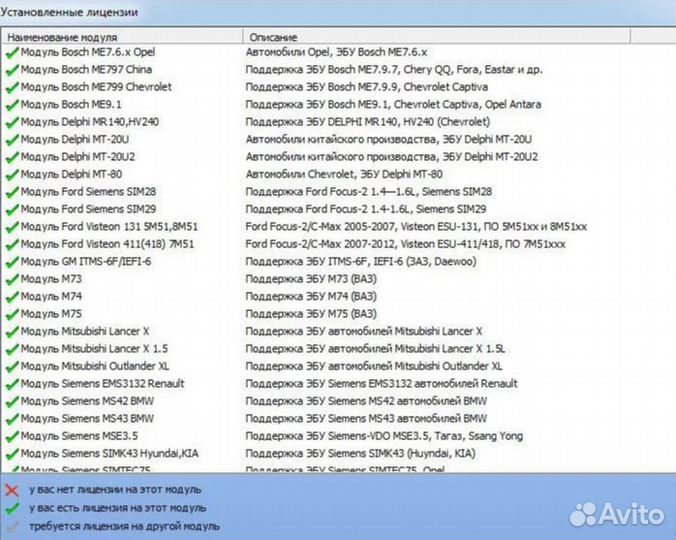Select row text Модуль Siemens MS43 BMW
The height and width of the screenshot is (540, 676).
(x=88, y=418)
